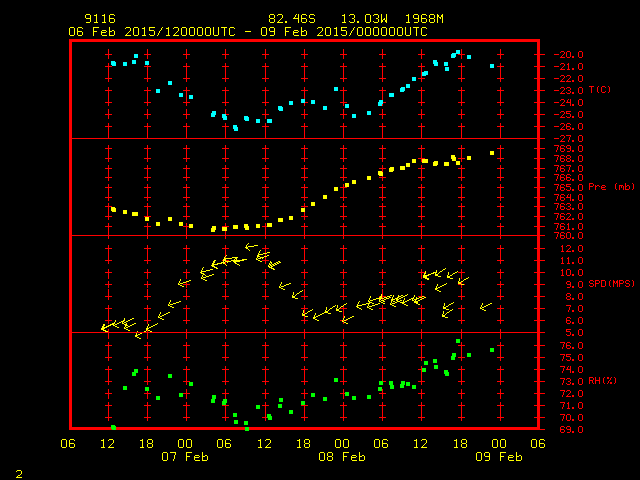Click the end time 09 Feb 2015/000000UTC
The width and height of the screenshot is (640, 480).
[x=344, y=32]
